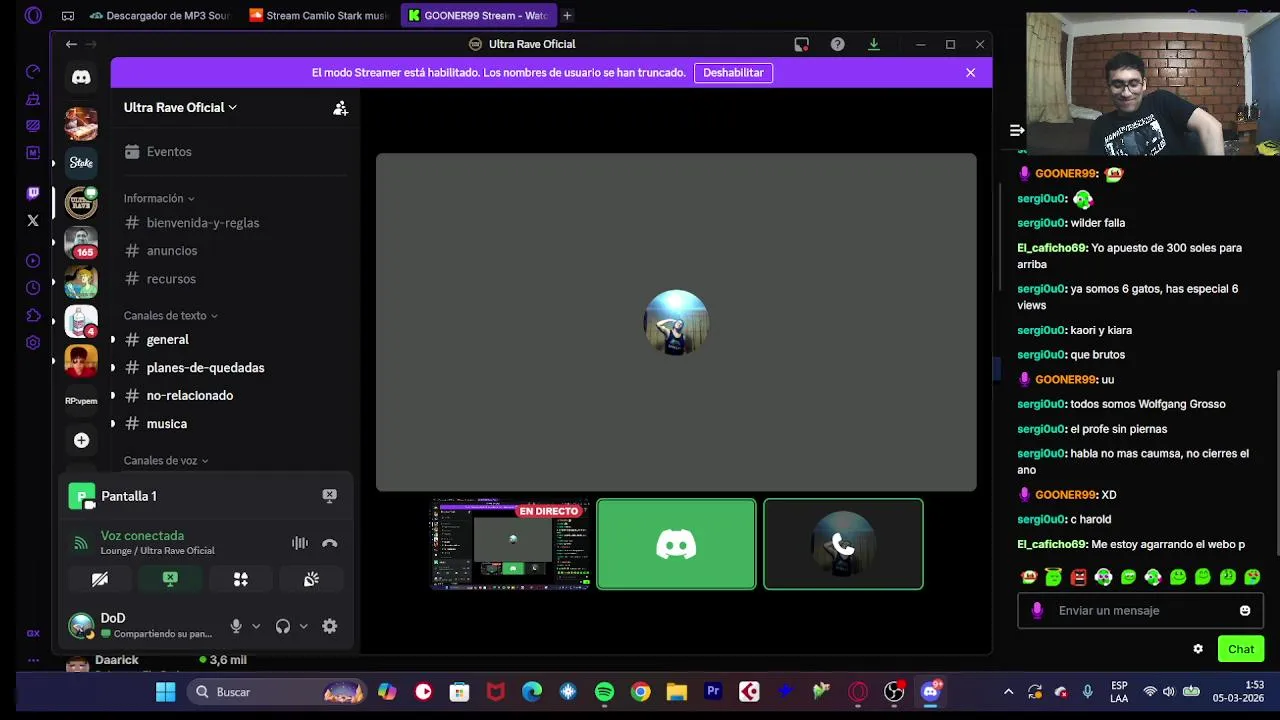
Task: Show hidden system tray icons chevron
Action: [1008, 692]
